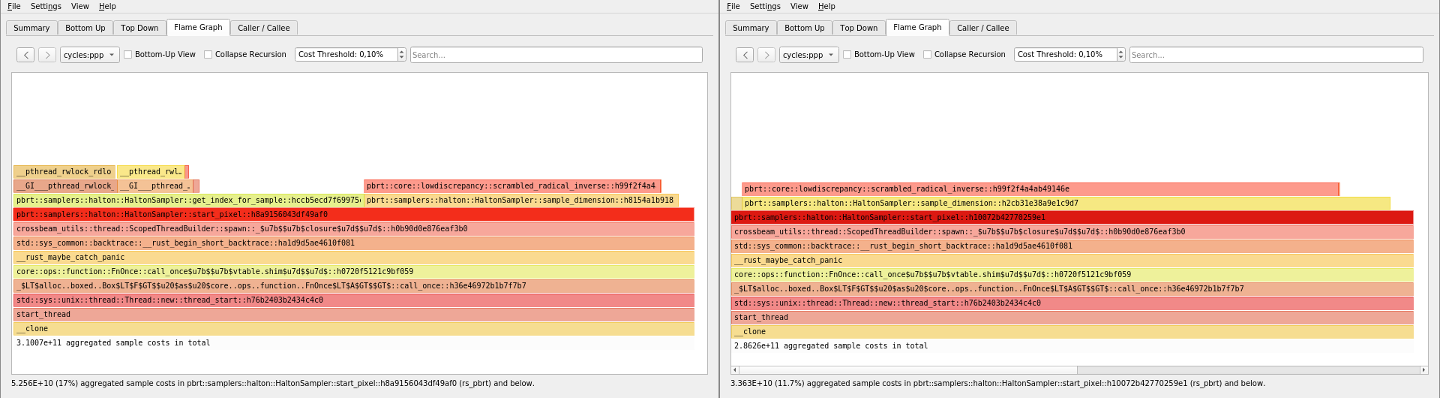Image resolution: width=1440 pixels, height=398 pixels.
Task: Open Settings menu in right window
Action: [765, 6]
